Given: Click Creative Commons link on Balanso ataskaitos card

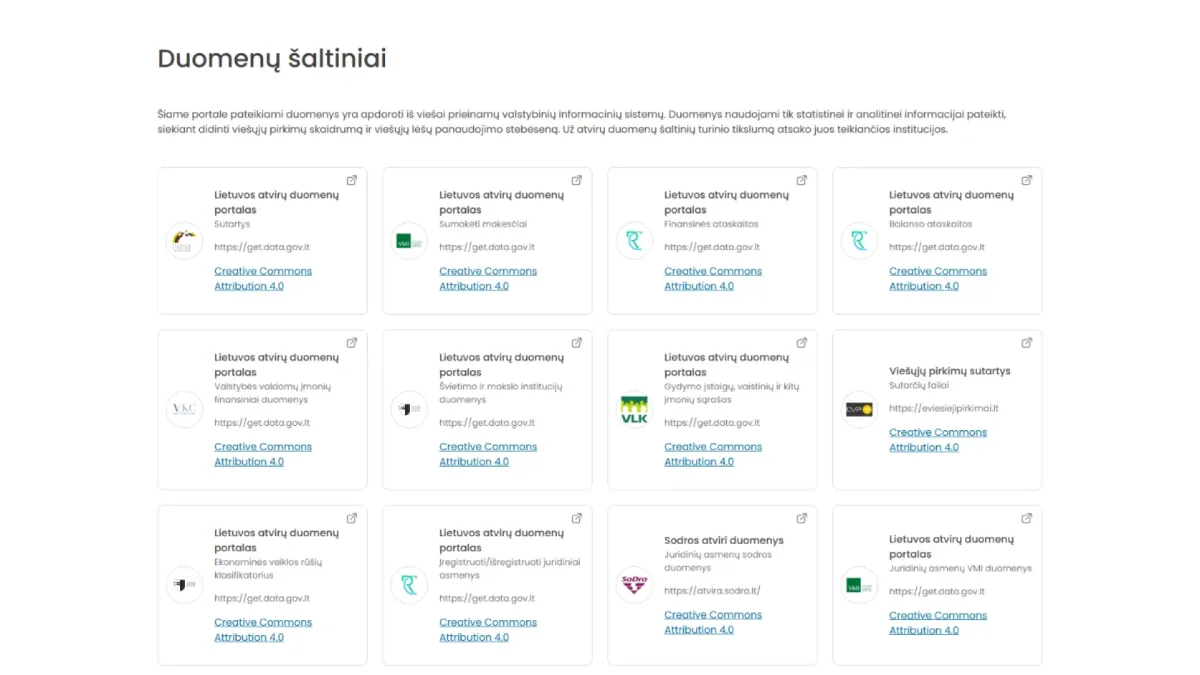Looking at the screenshot, I should pos(937,278).
